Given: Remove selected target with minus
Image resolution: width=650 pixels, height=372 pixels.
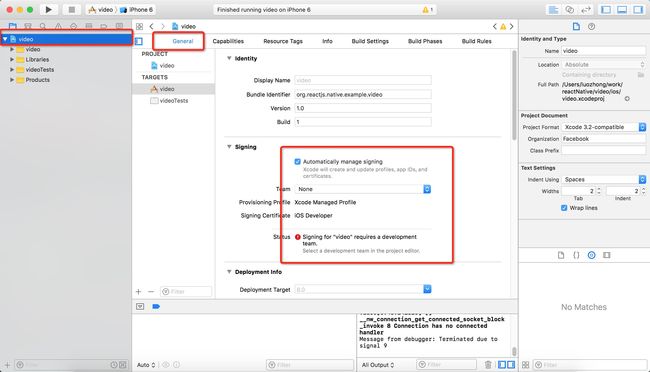Looking at the screenshot, I should (x=151, y=292).
